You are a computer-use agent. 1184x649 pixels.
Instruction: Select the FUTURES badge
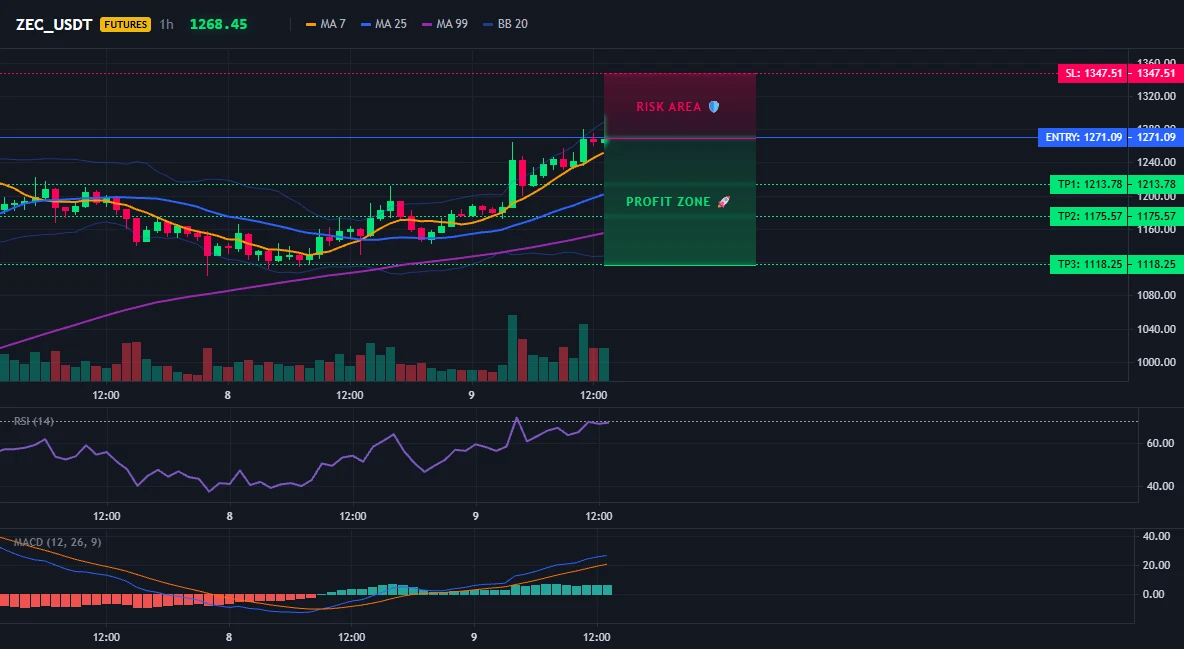point(125,24)
